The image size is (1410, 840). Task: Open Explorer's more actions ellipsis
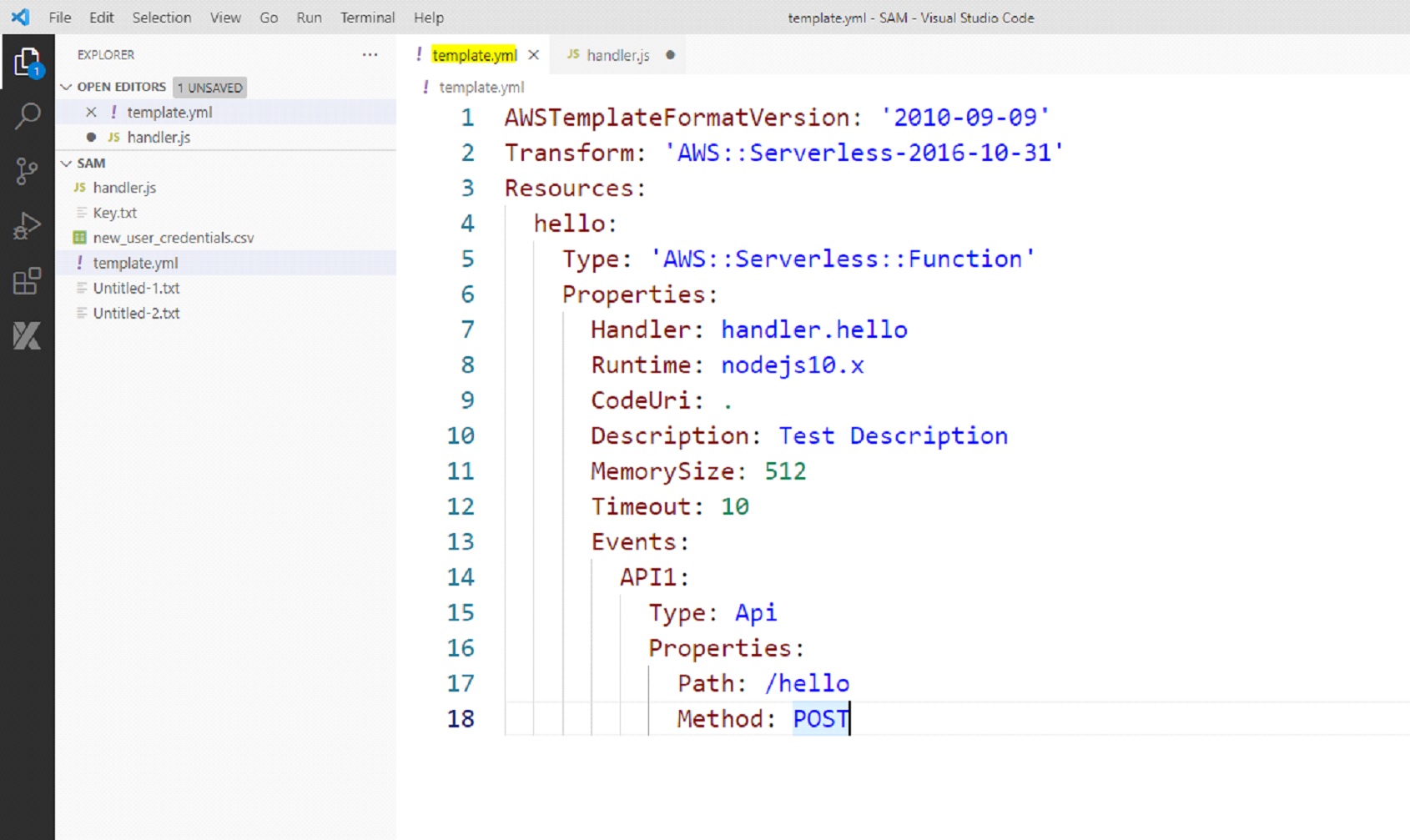click(370, 55)
